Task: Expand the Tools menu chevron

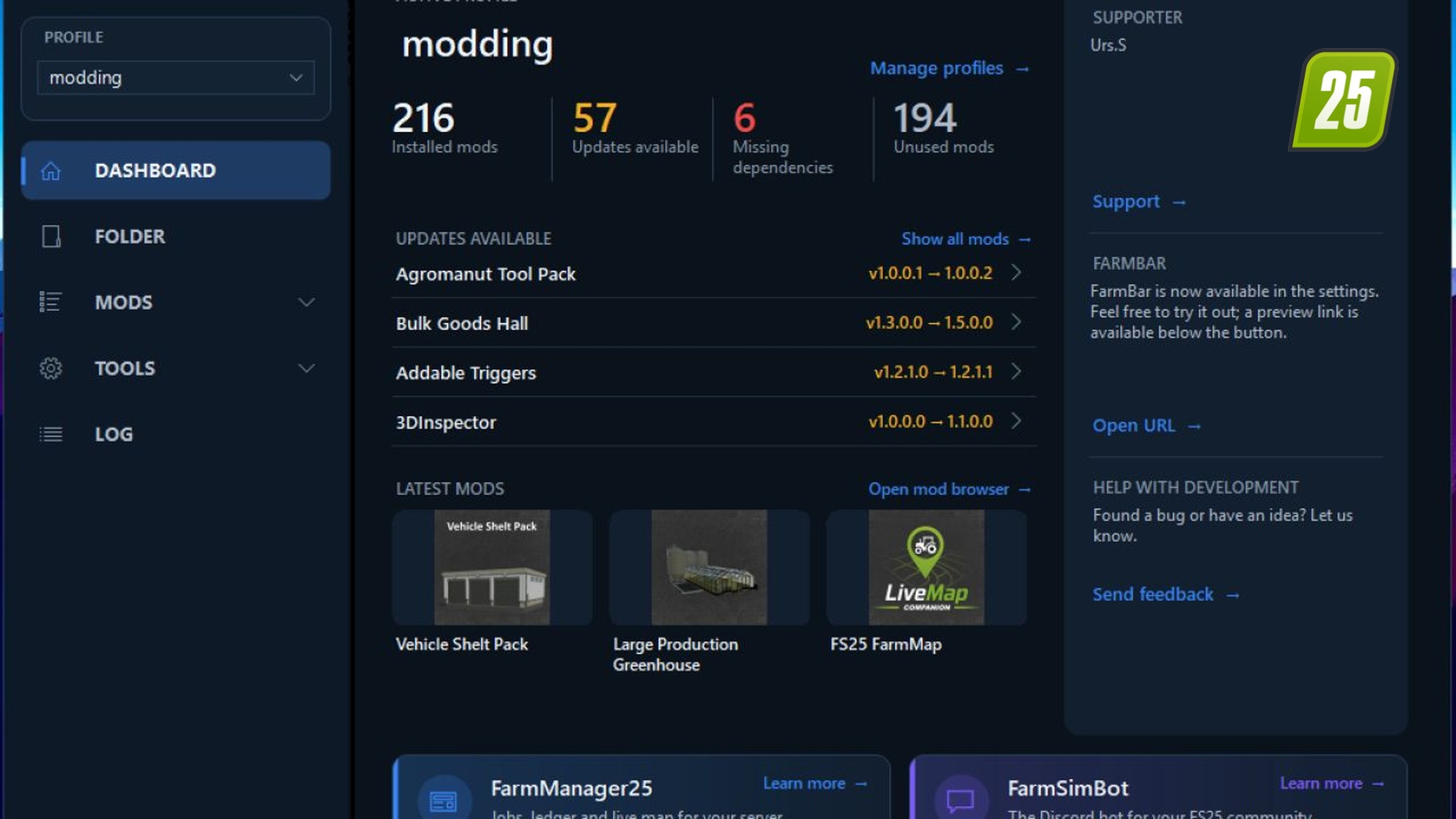Action: (306, 368)
